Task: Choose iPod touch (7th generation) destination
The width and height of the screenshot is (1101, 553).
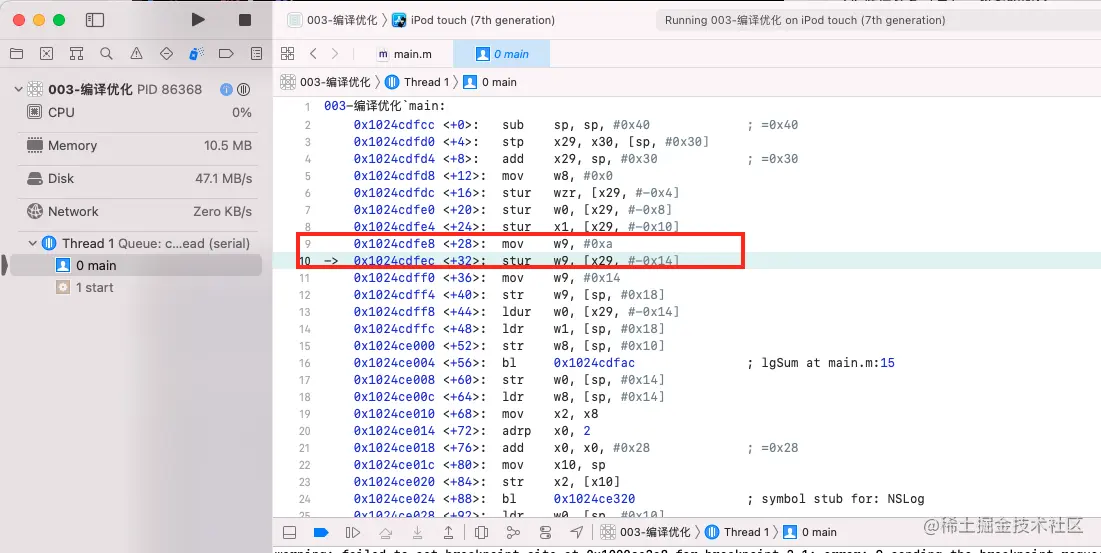Action: coord(475,20)
